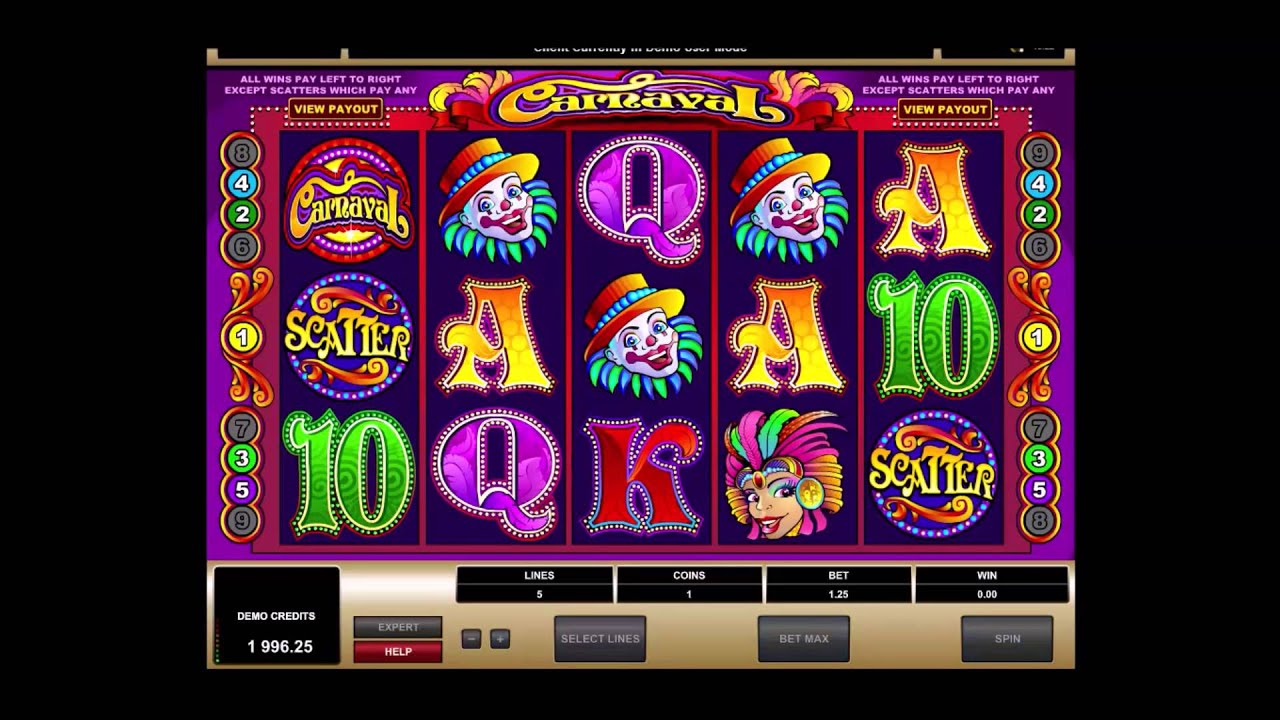Spin the reels

[1007, 639]
